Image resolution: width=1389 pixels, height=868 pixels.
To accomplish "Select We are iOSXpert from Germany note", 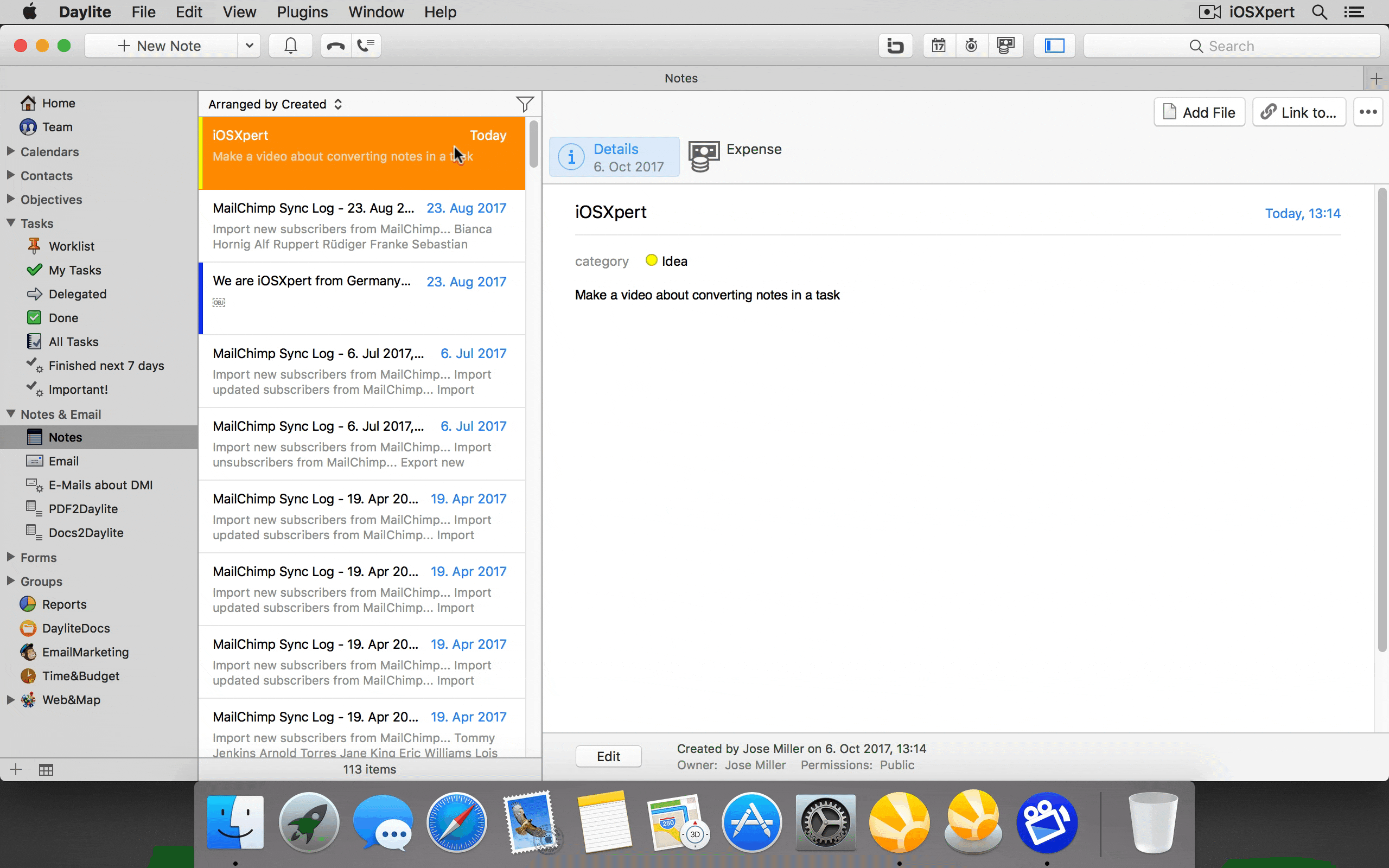I will coord(361,298).
